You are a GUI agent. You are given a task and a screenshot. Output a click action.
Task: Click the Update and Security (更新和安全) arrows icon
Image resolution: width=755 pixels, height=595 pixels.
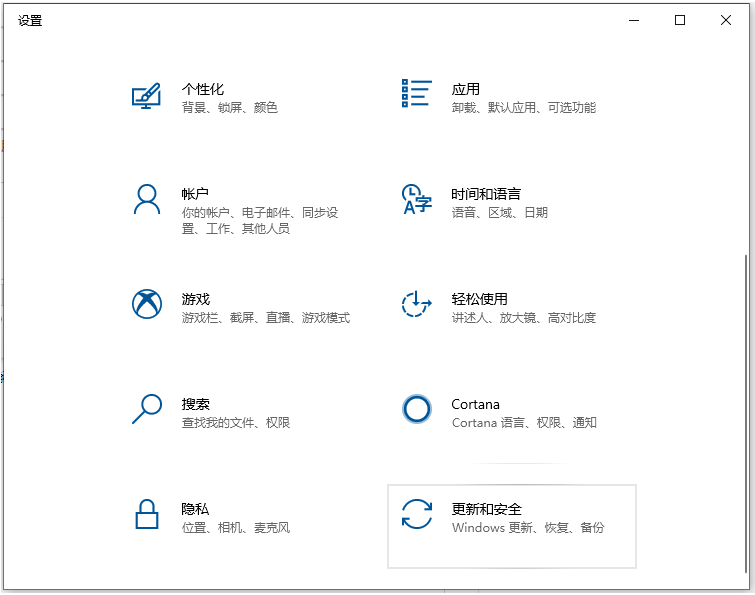coord(416,514)
